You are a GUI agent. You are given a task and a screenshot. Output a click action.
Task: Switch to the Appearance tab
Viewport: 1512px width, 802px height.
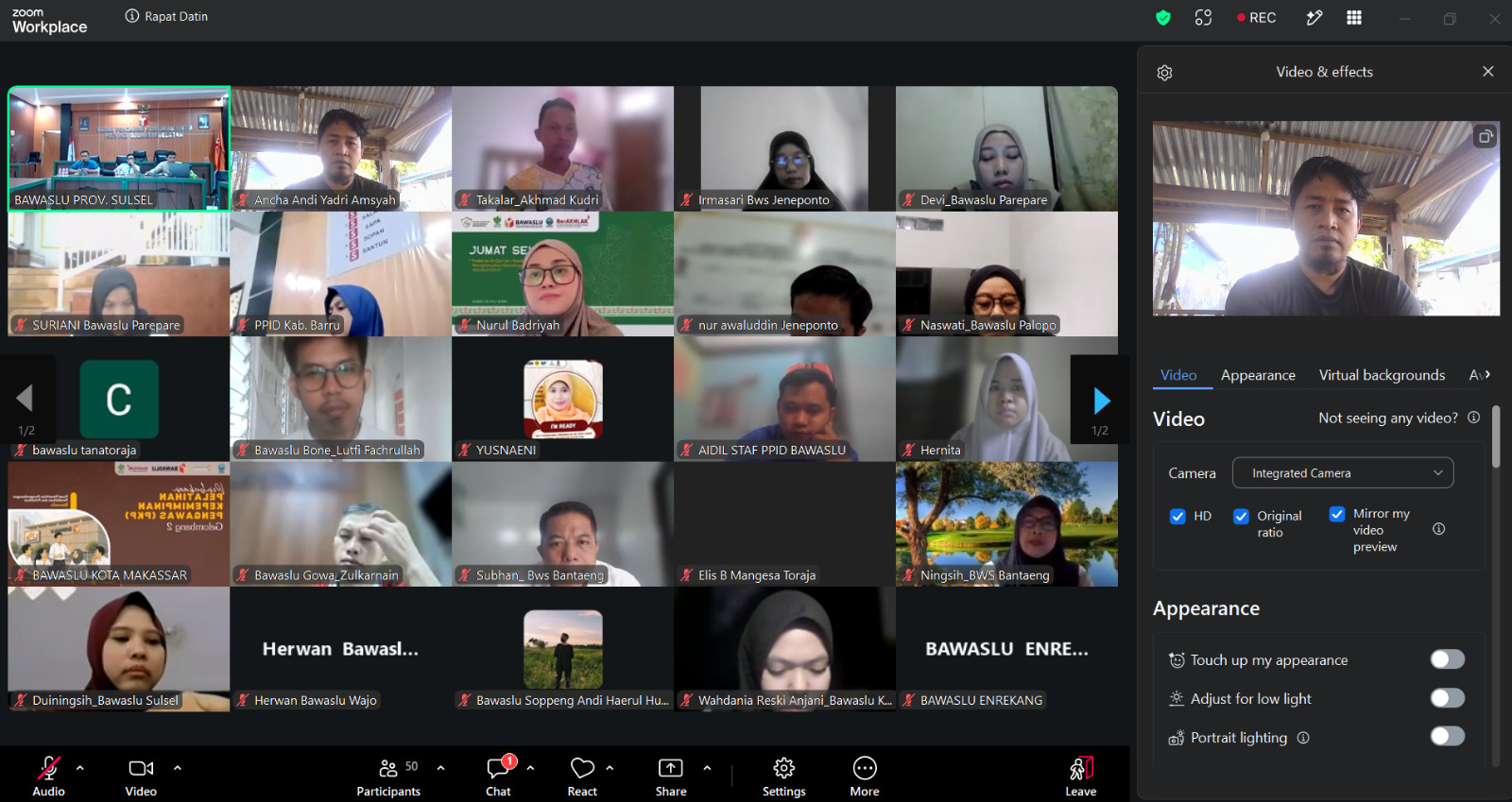point(1258,375)
